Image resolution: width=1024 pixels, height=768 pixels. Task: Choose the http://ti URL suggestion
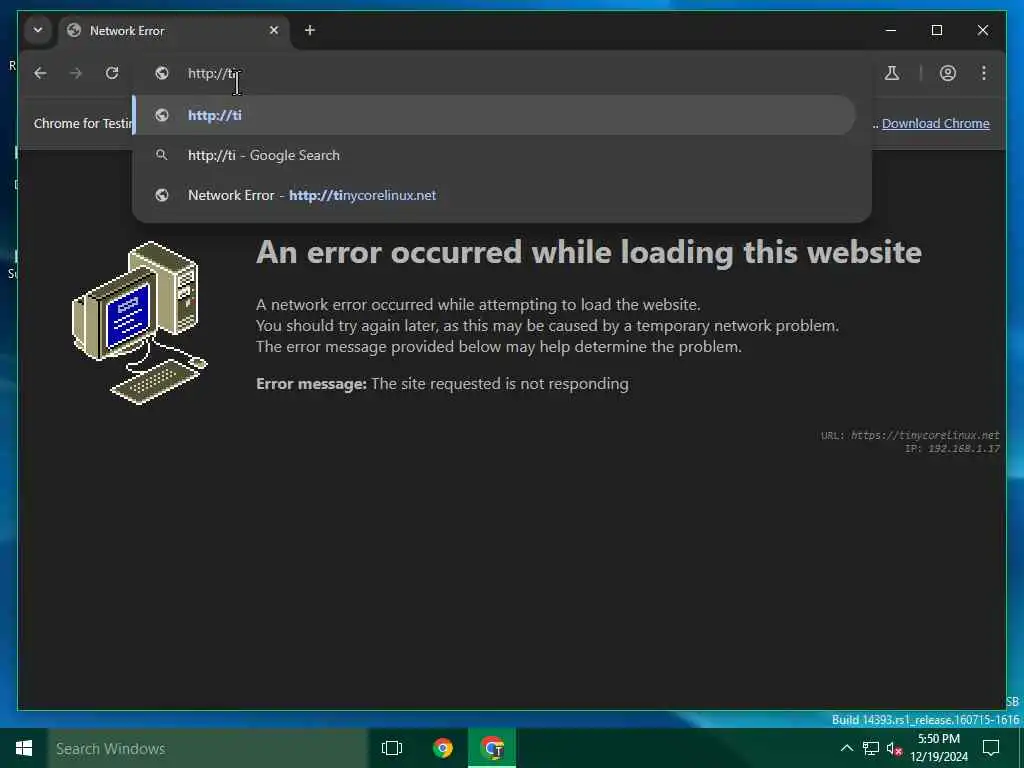tap(494, 115)
